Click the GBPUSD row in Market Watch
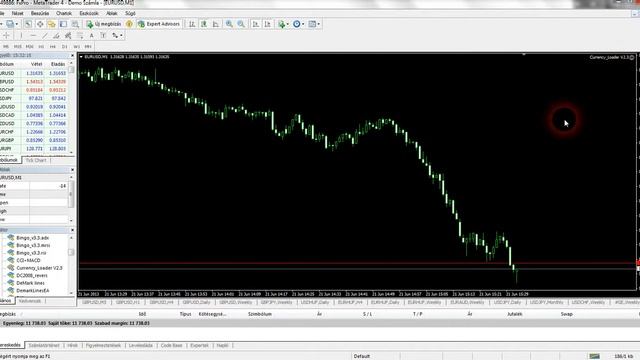Image resolution: width=640 pixels, height=360 pixels. pyautogui.click(x=34, y=82)
